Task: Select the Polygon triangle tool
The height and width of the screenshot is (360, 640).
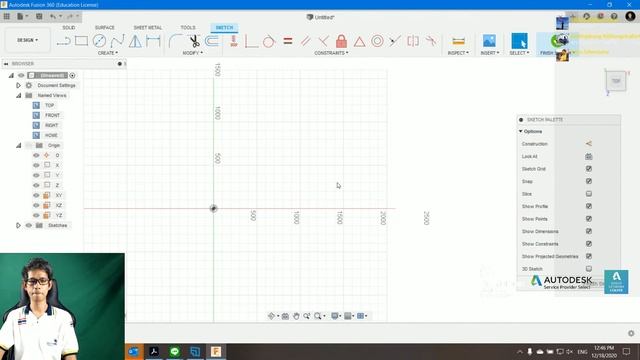Action: (x=135, y=41)
